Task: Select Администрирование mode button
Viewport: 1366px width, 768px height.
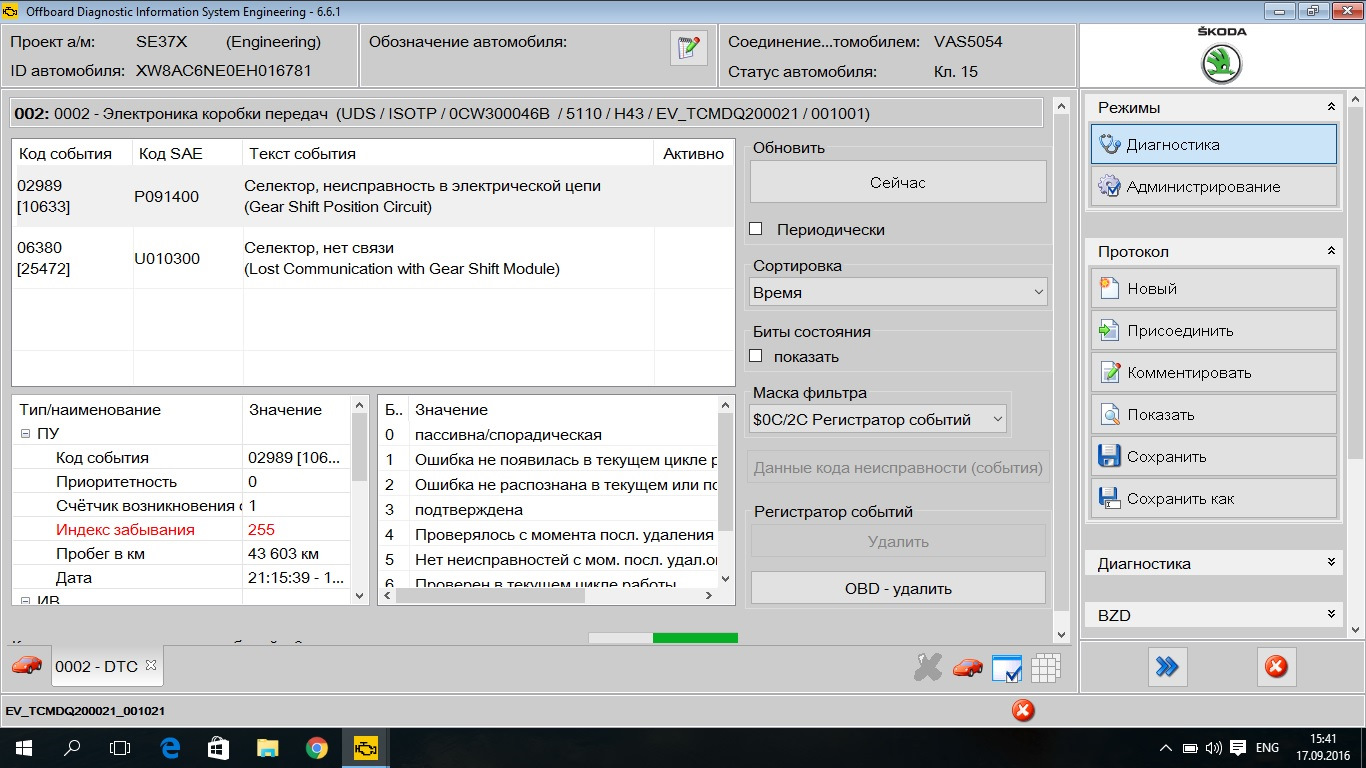Action: coord(1214,186)
